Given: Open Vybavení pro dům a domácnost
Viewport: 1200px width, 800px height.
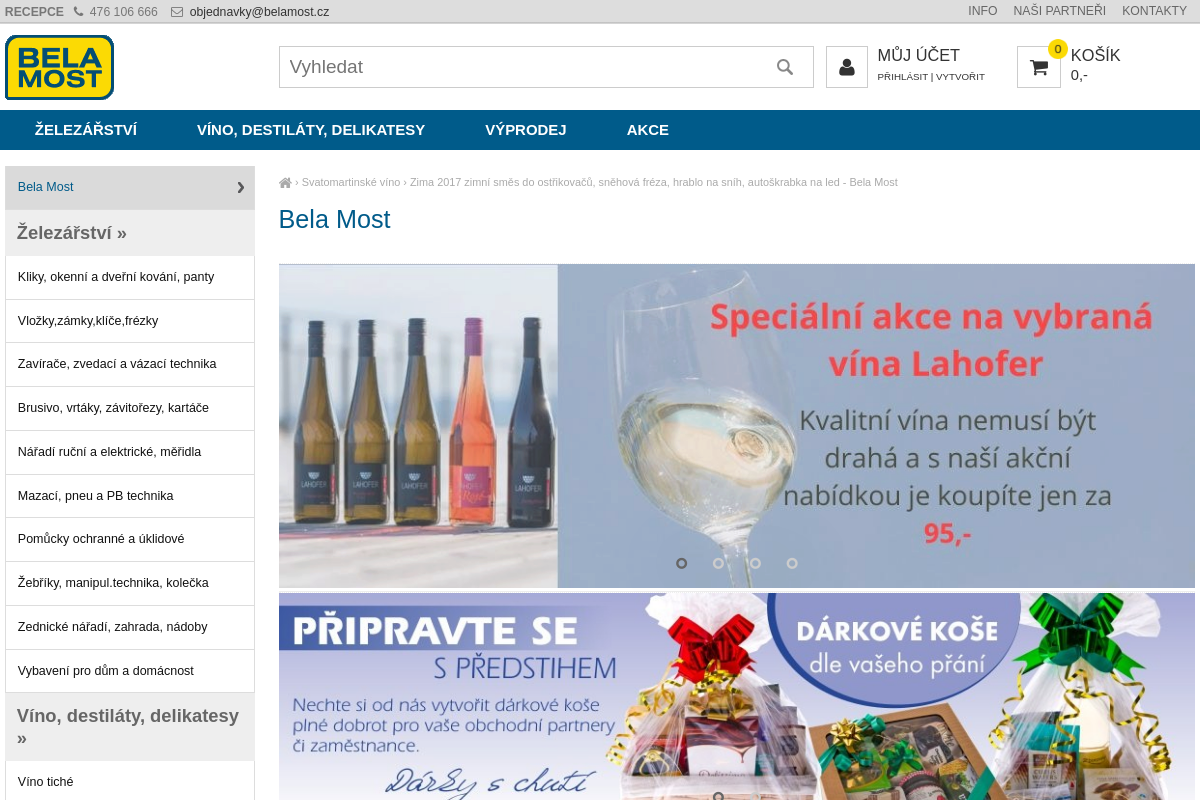Looking at the screenshot, I should [x=130, y=671].
